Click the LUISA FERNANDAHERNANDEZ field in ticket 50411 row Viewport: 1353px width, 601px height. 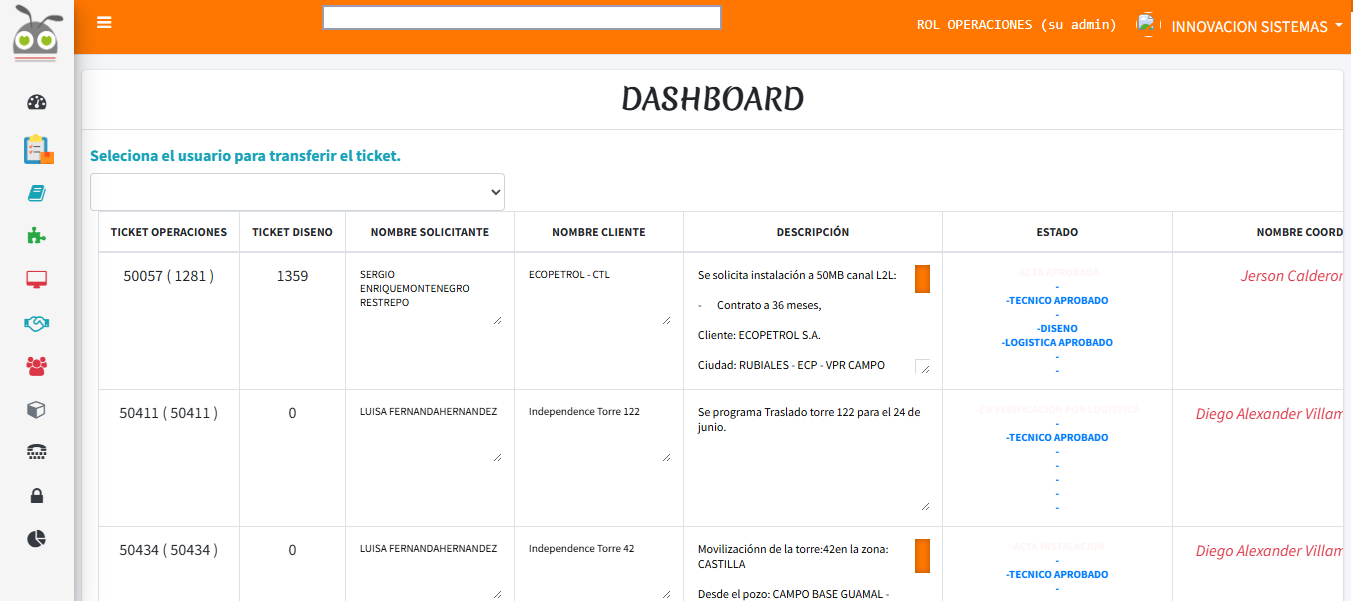click(430, 432)
